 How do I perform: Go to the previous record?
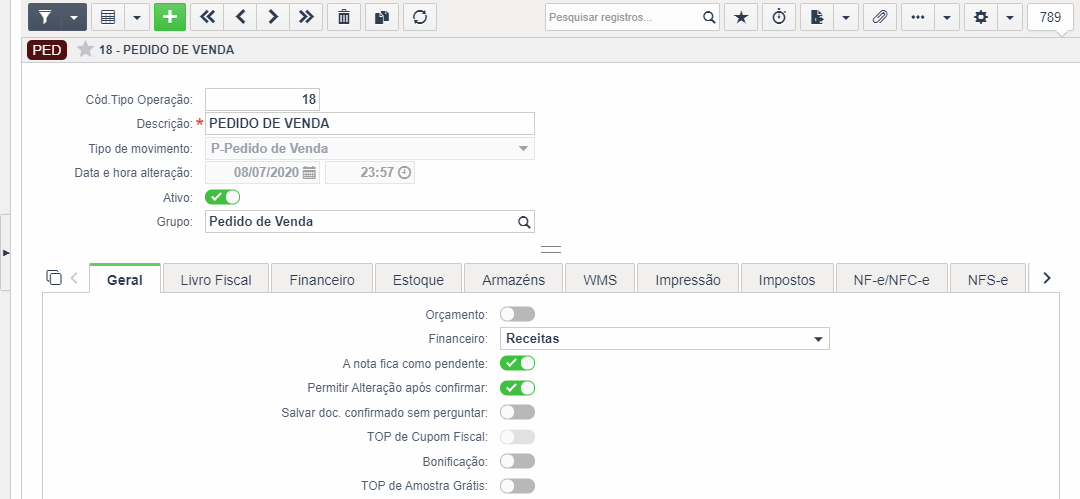click(x=240, y=17)
